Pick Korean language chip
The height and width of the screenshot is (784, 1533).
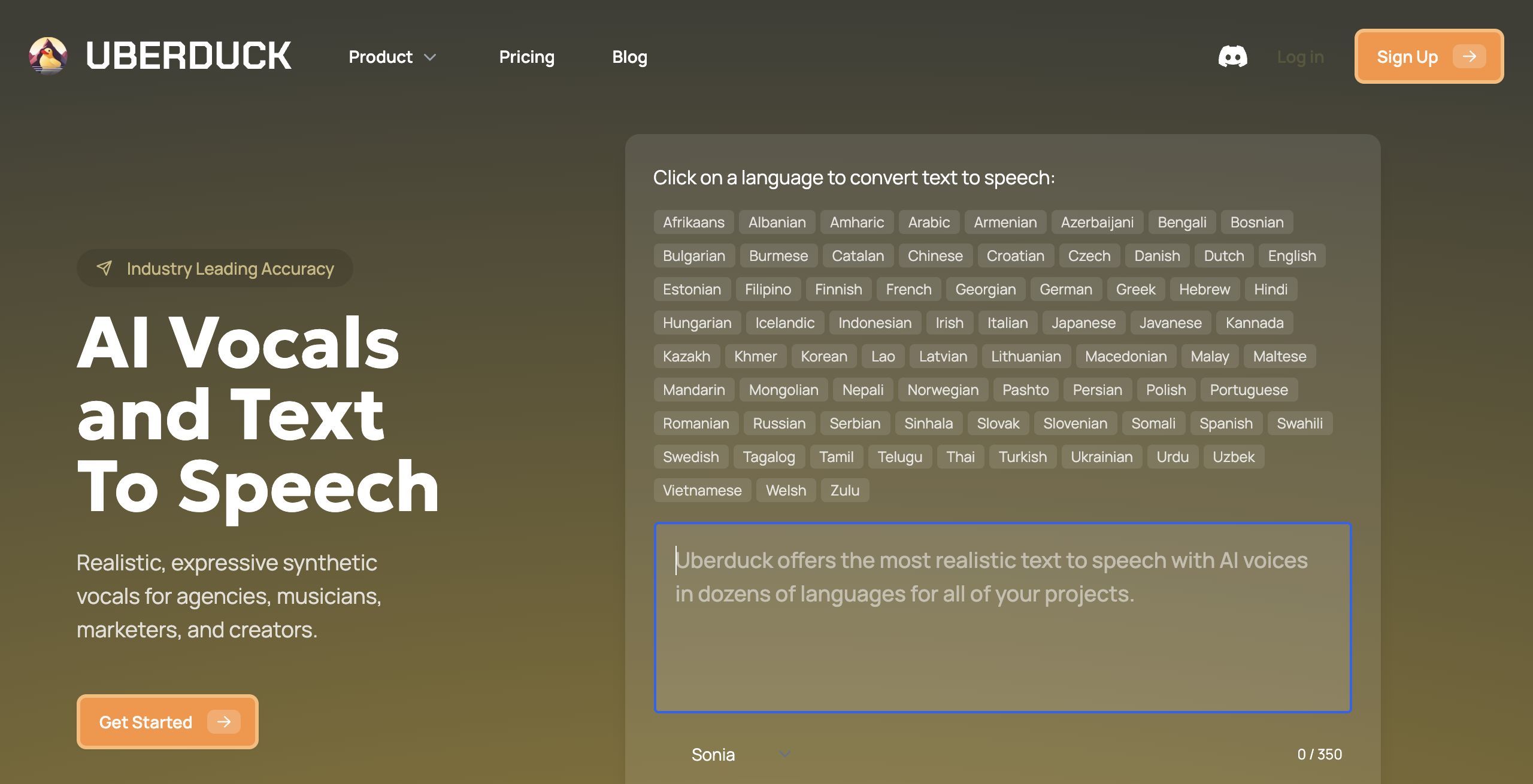pyautogui.click(x=824, y=356)
